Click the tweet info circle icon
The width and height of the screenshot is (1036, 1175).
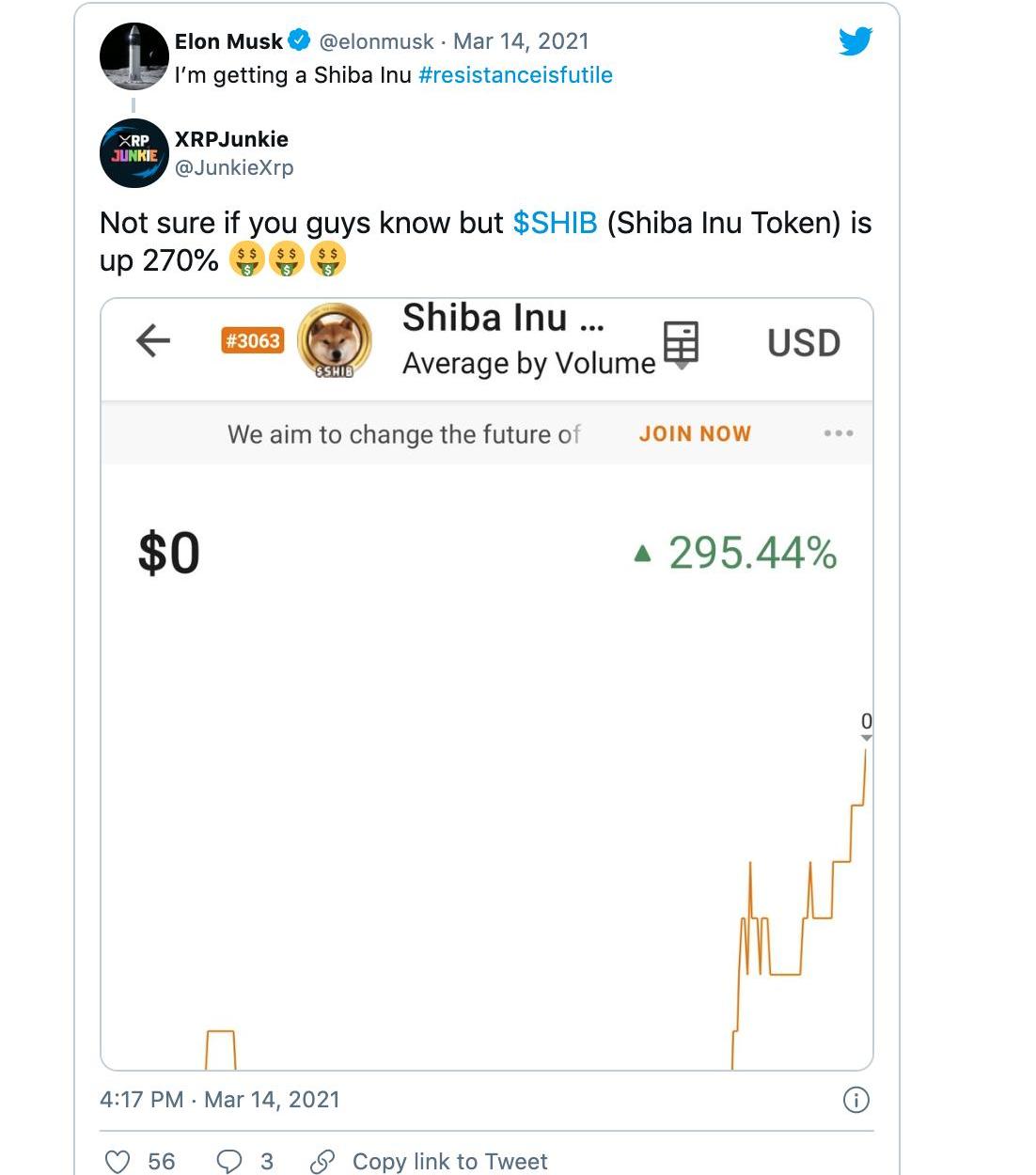[855, 1100]
